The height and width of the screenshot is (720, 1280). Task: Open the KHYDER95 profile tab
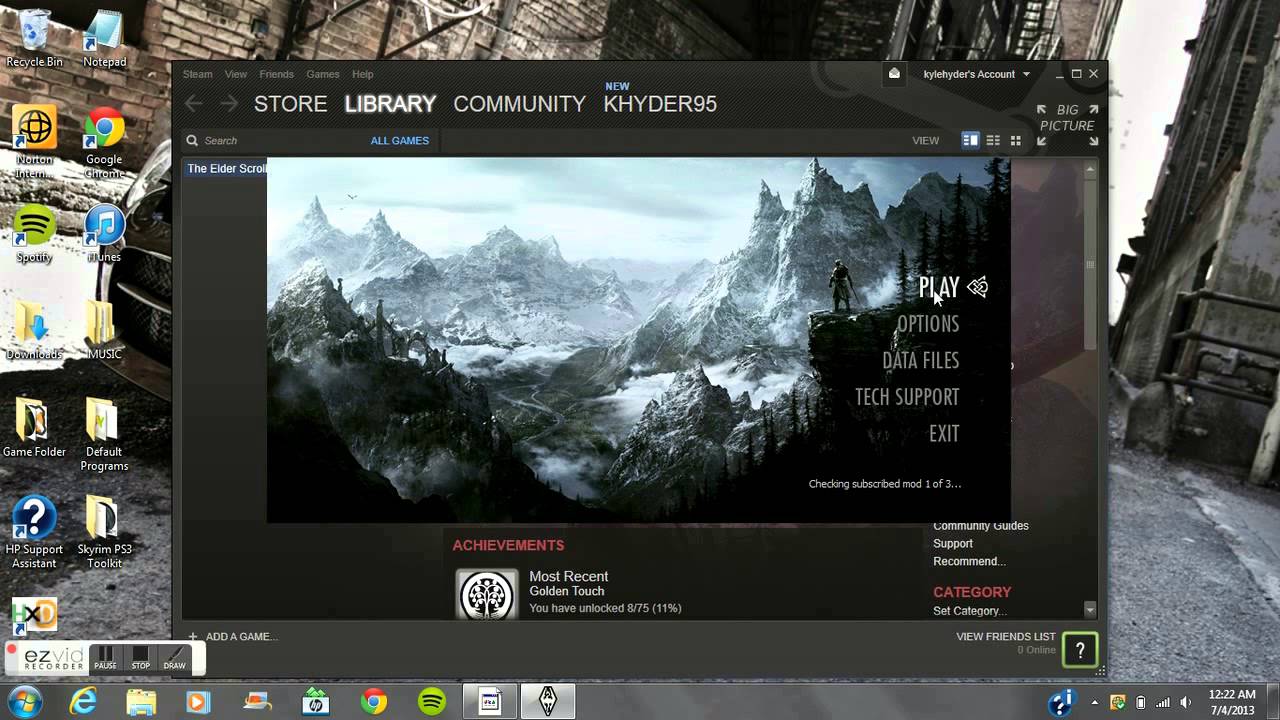pyautogui.click(x=660, y=104)
